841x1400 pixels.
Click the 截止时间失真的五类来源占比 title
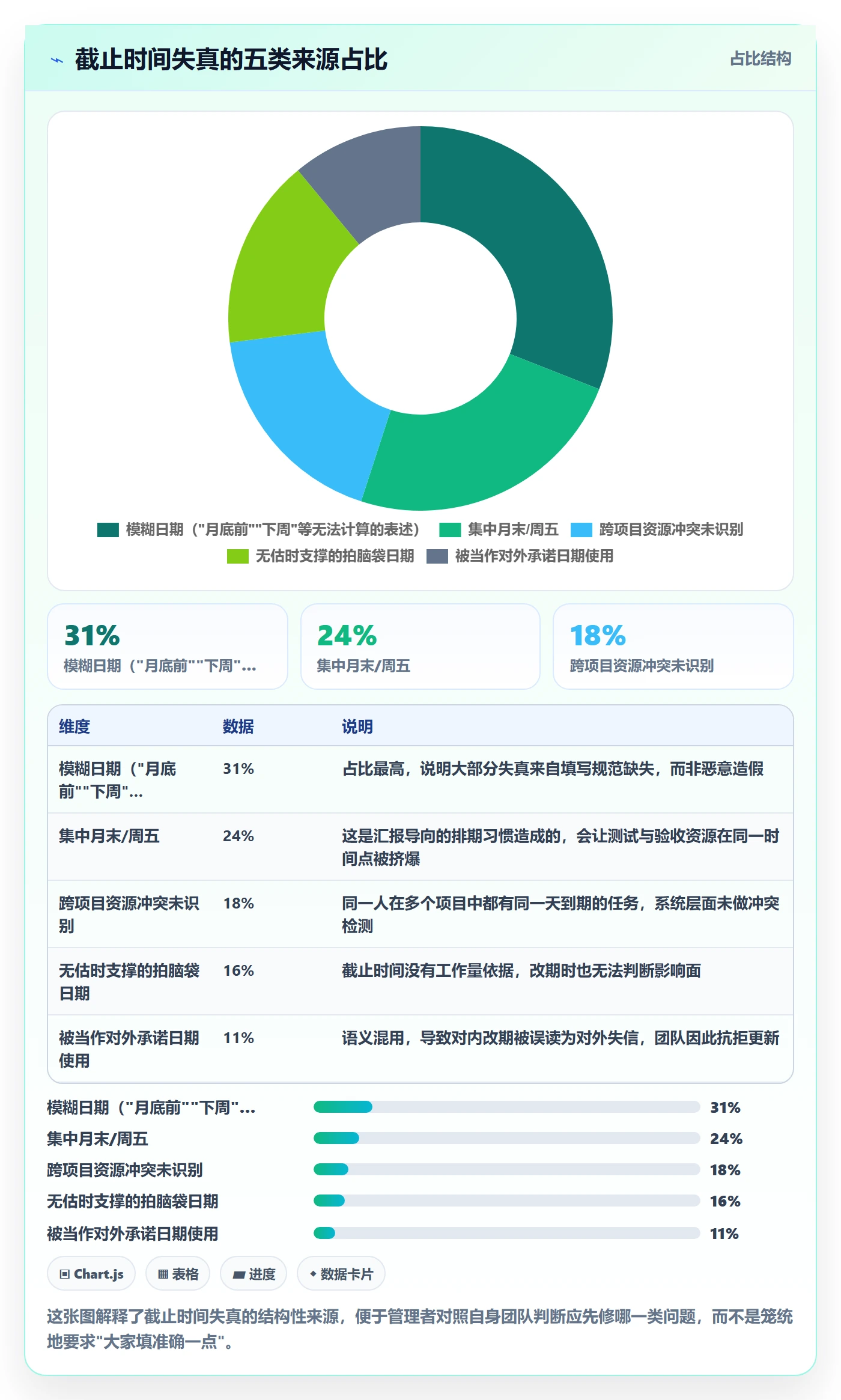point(231,59)
